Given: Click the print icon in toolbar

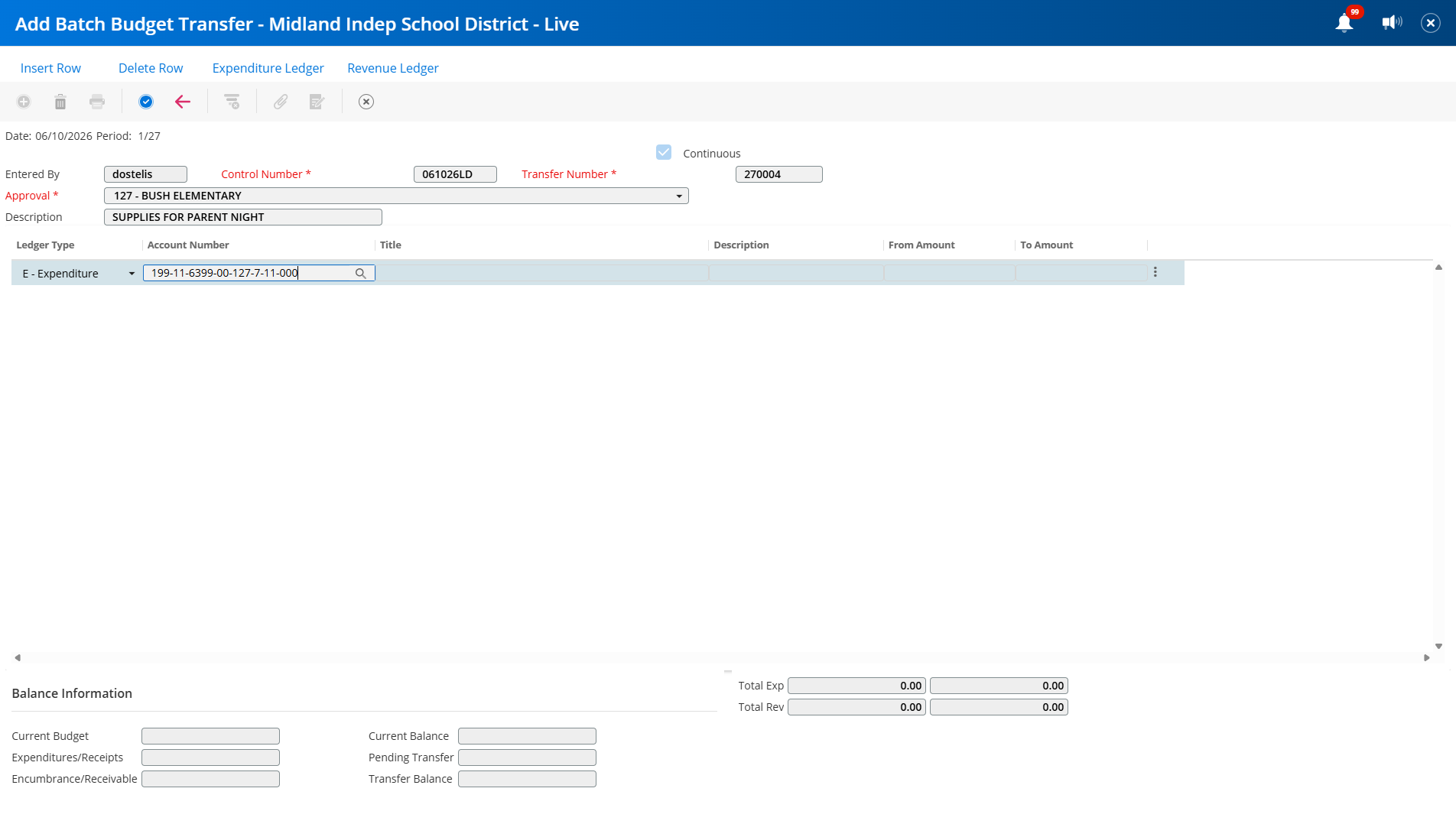Looking at the screenshot, I should tap(97, 102).
